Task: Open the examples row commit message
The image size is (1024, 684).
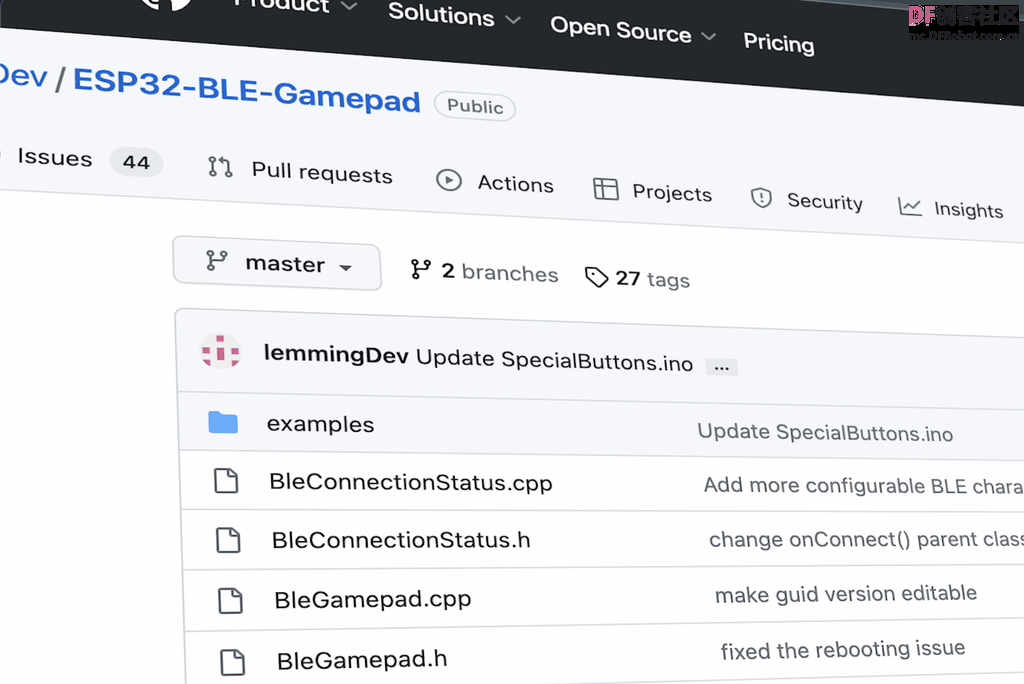Action: [x=825, y=432]
